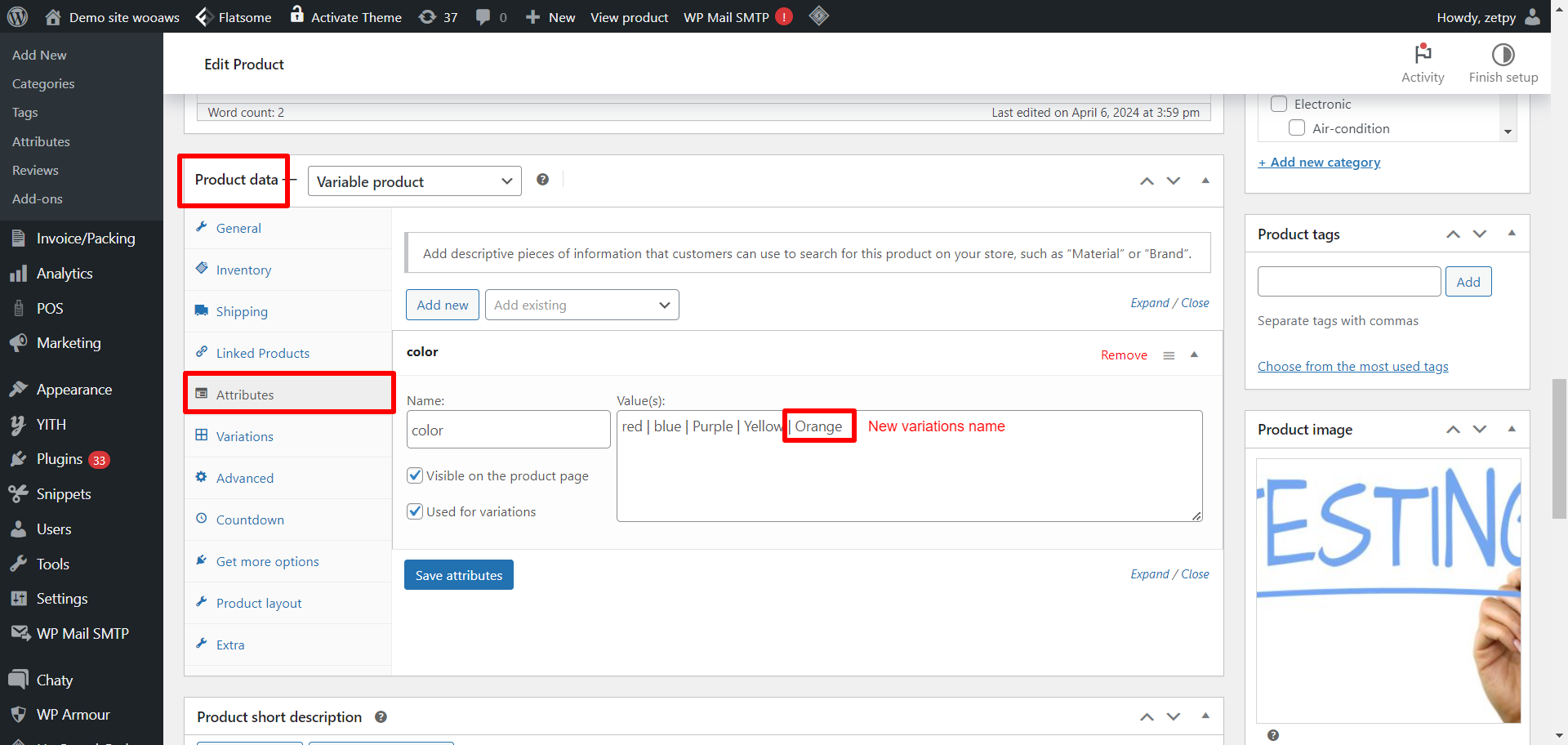Open the Reviews submenu item
Viewport: 1568px width, 745px height.
(x=35, y=170)
